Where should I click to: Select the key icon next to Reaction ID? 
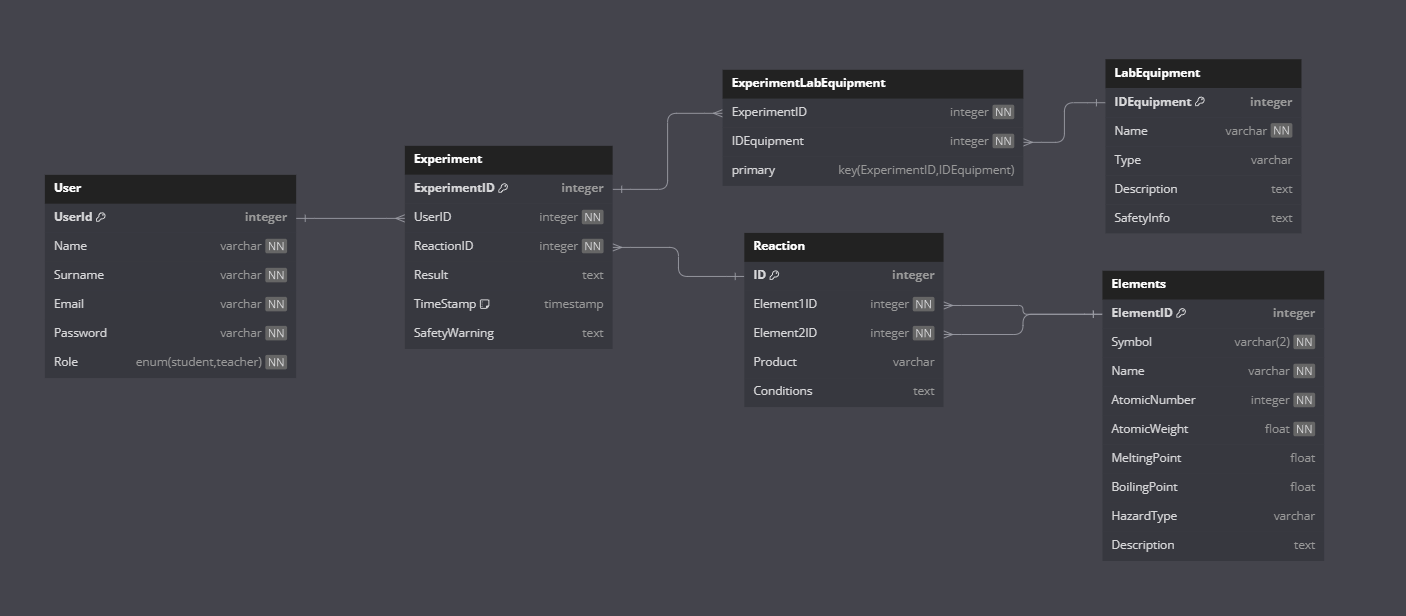[774, 275]
